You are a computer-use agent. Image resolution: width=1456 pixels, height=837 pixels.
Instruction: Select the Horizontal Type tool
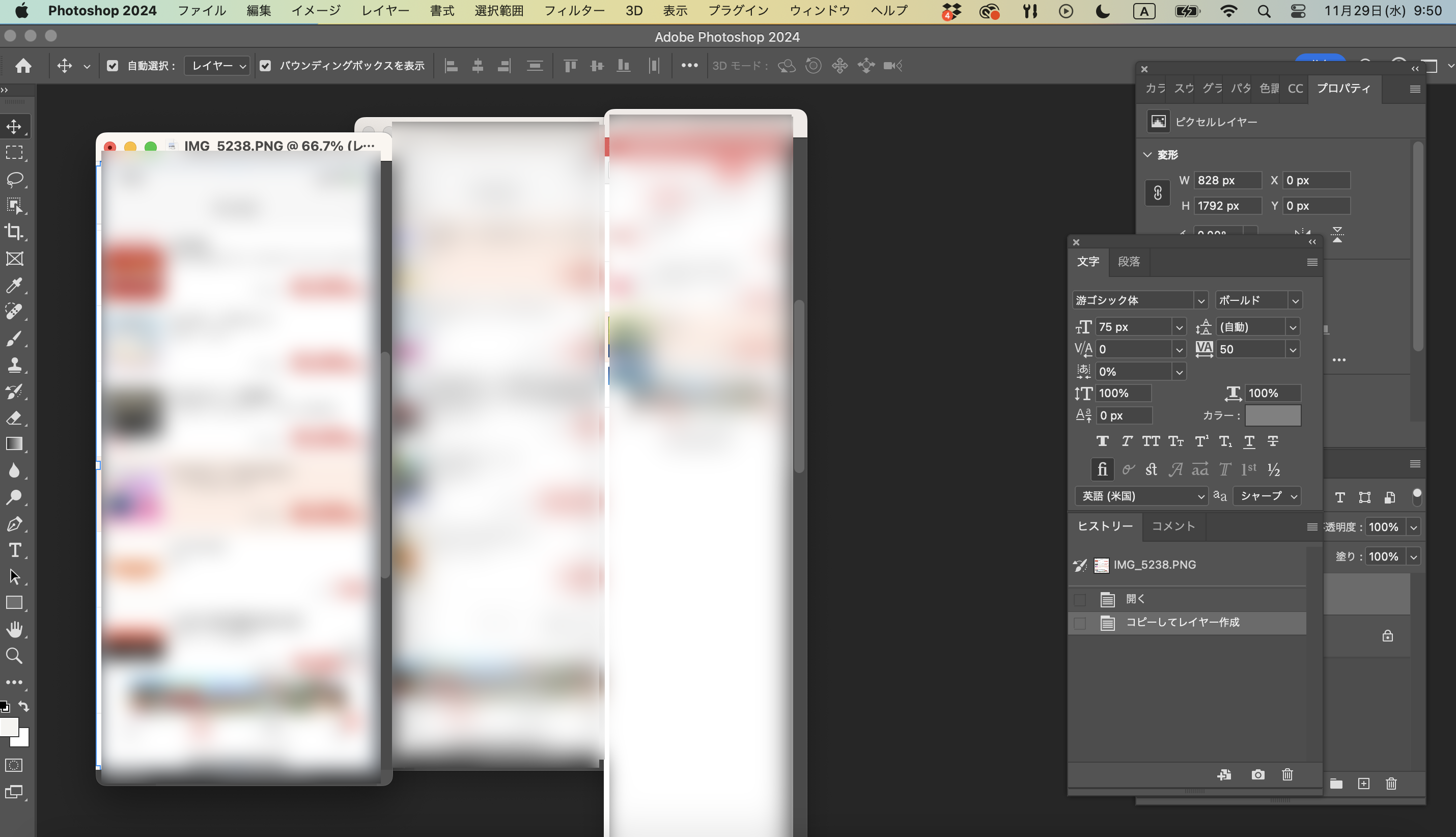14,550
